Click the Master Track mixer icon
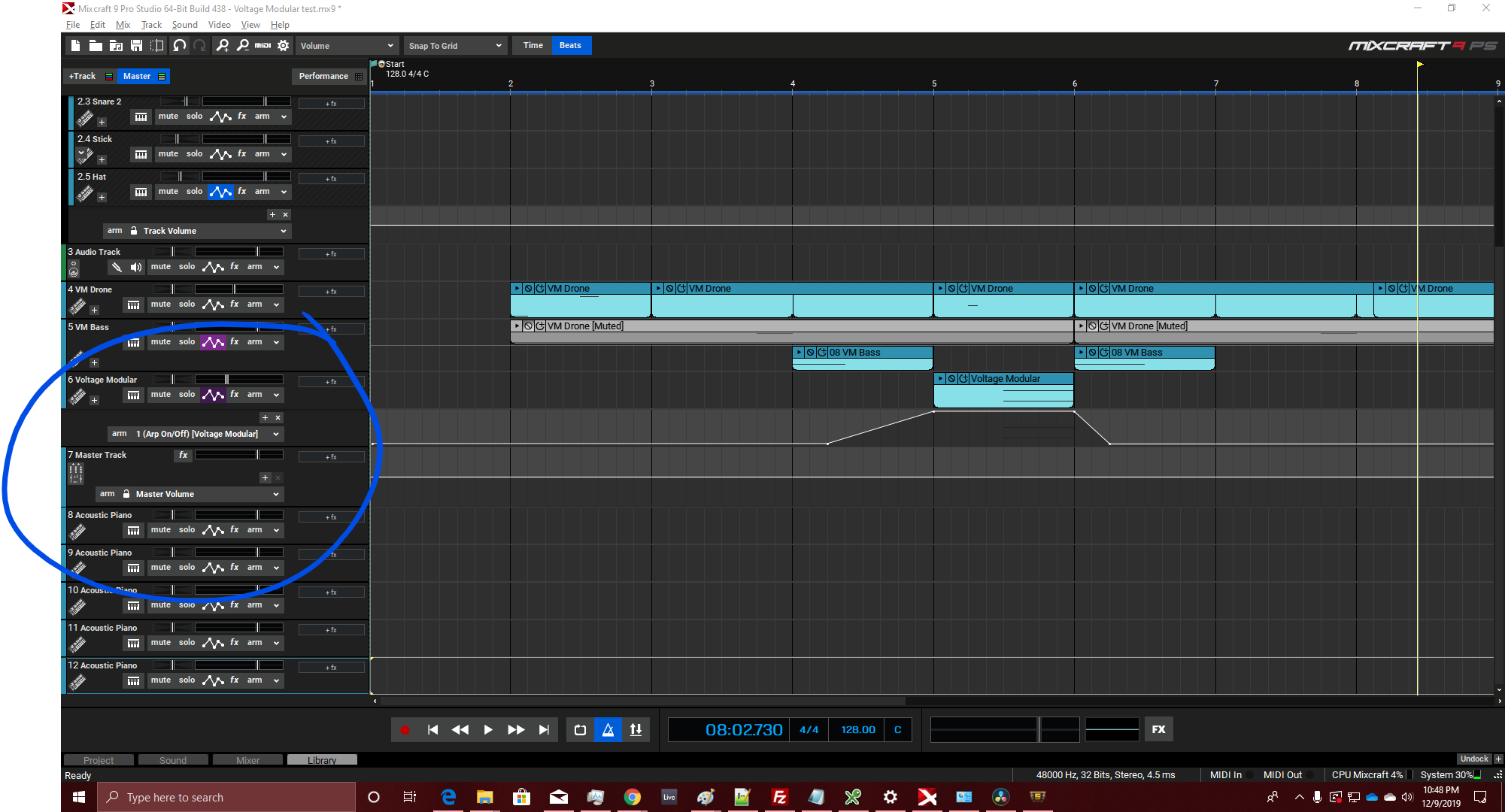1505x812 pixels. (76, 474)
